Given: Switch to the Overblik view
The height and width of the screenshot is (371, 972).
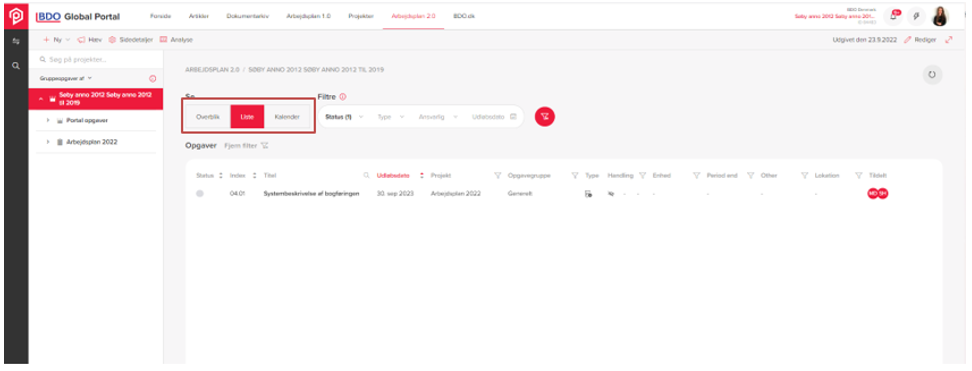Looking at the screenshot, I should (207, 117).
